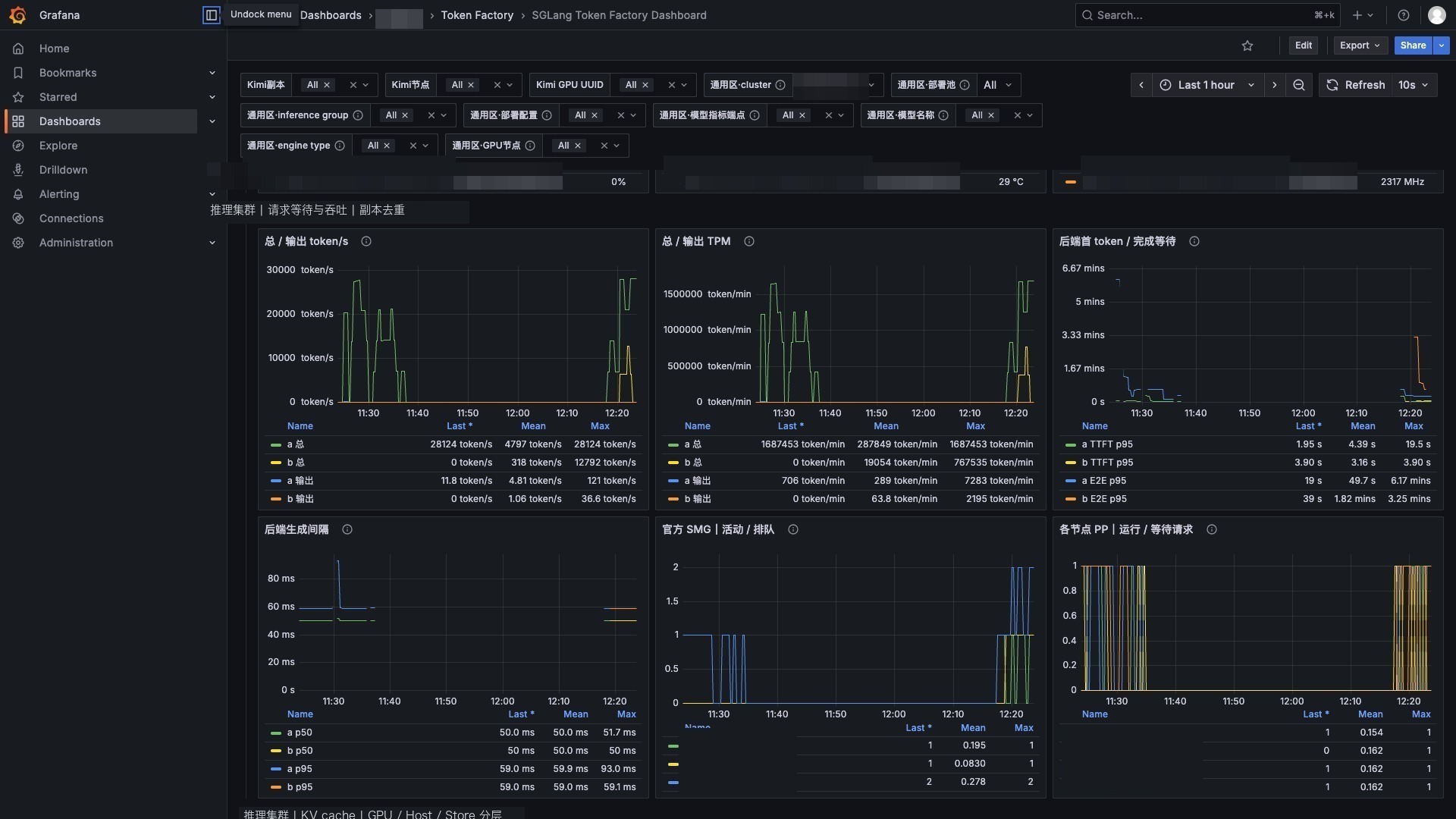Viewport: 1456px width, 819px height.
Task: Open 通用区·部署池 All dropdown
Action: 997,85
